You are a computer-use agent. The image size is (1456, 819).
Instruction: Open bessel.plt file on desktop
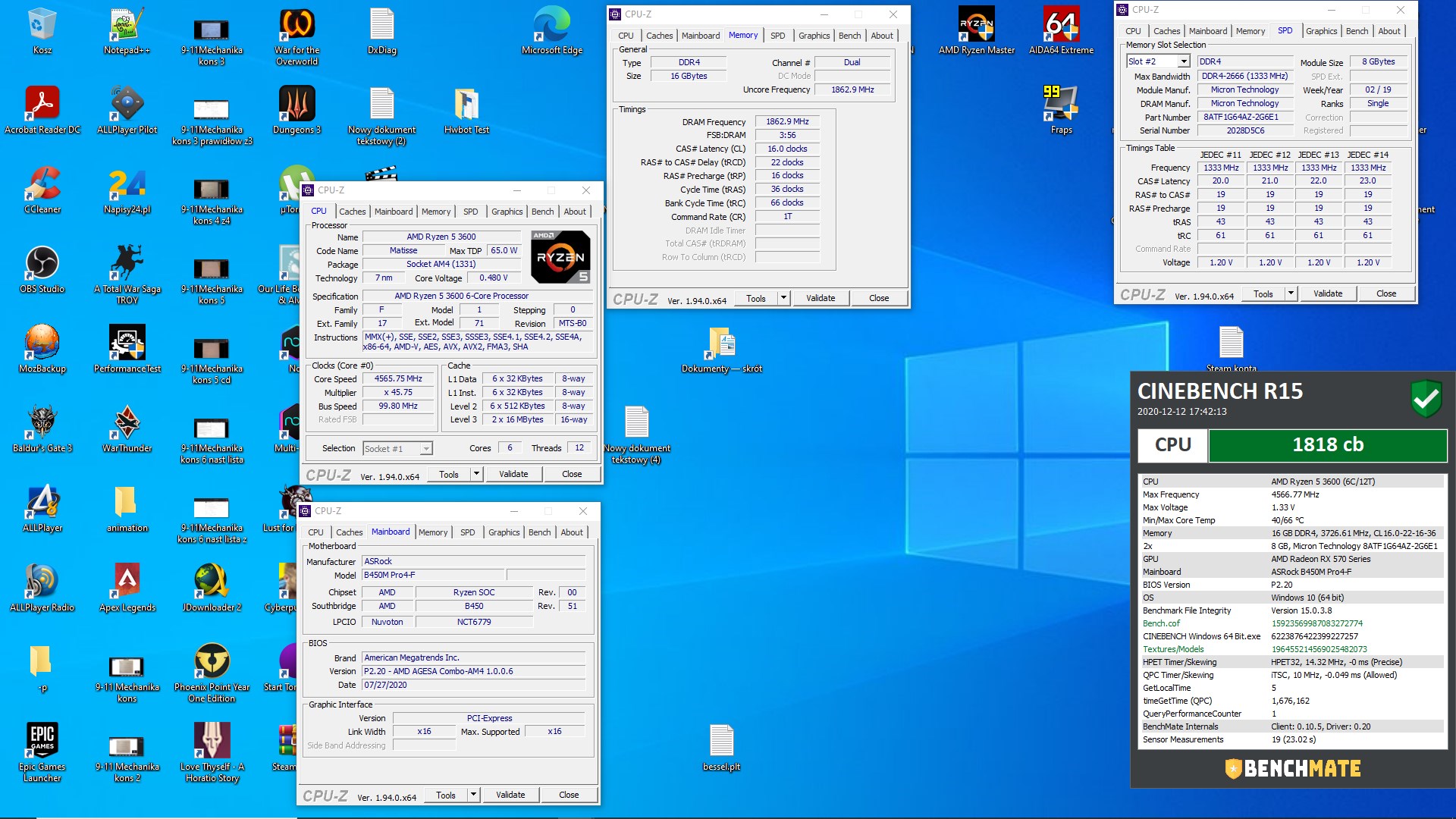click(x=721, y=747)
